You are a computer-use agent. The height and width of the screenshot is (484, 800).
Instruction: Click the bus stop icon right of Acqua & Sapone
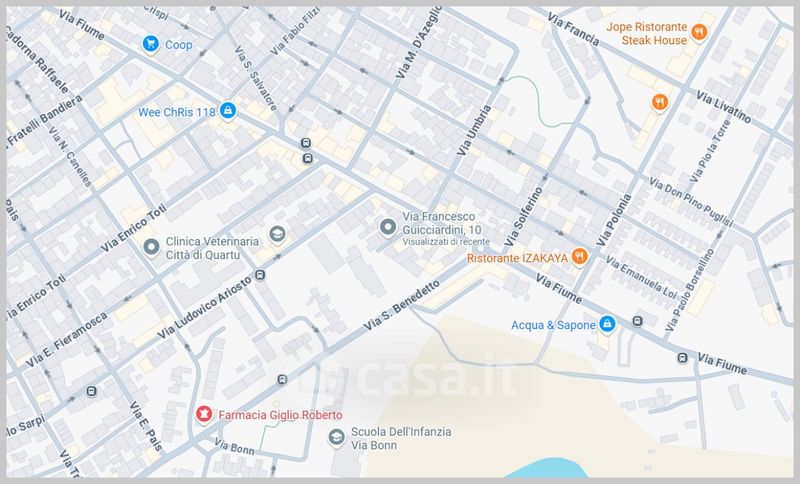(x=637, y=321)
